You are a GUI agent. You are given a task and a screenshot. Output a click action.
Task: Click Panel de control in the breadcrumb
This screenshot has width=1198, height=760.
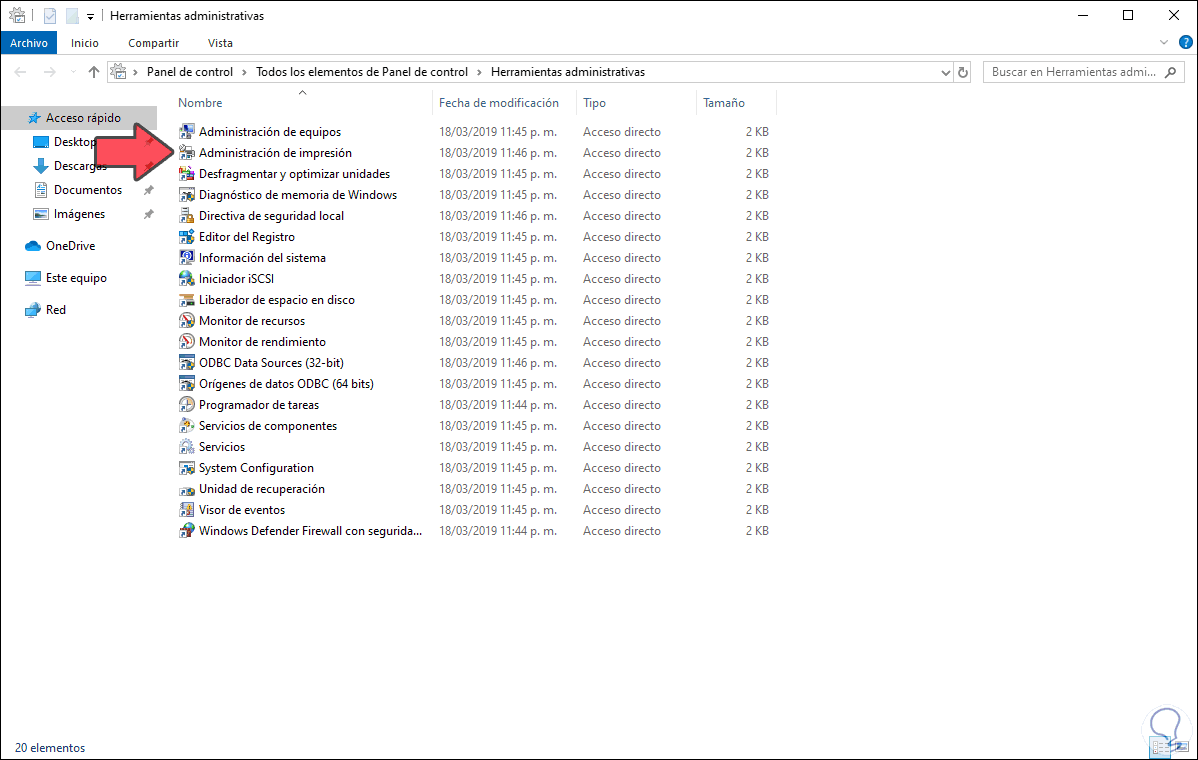[x=189, y=72]
